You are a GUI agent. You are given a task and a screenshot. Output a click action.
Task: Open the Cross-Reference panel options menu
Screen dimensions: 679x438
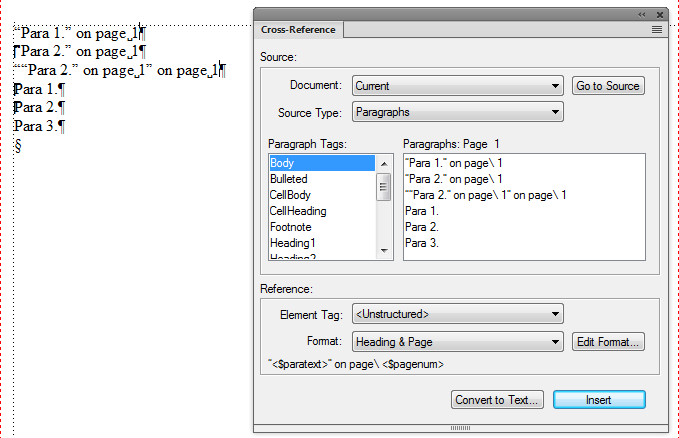(x=657, y=30)
